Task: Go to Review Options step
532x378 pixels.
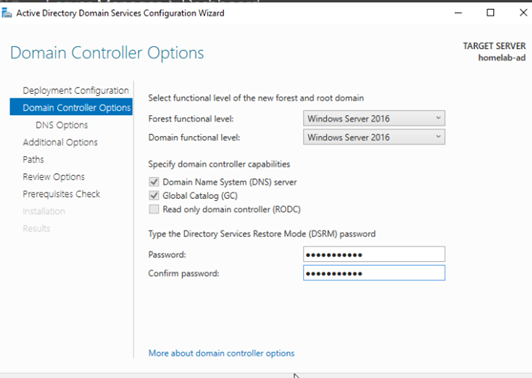Action: click(54, 177)
